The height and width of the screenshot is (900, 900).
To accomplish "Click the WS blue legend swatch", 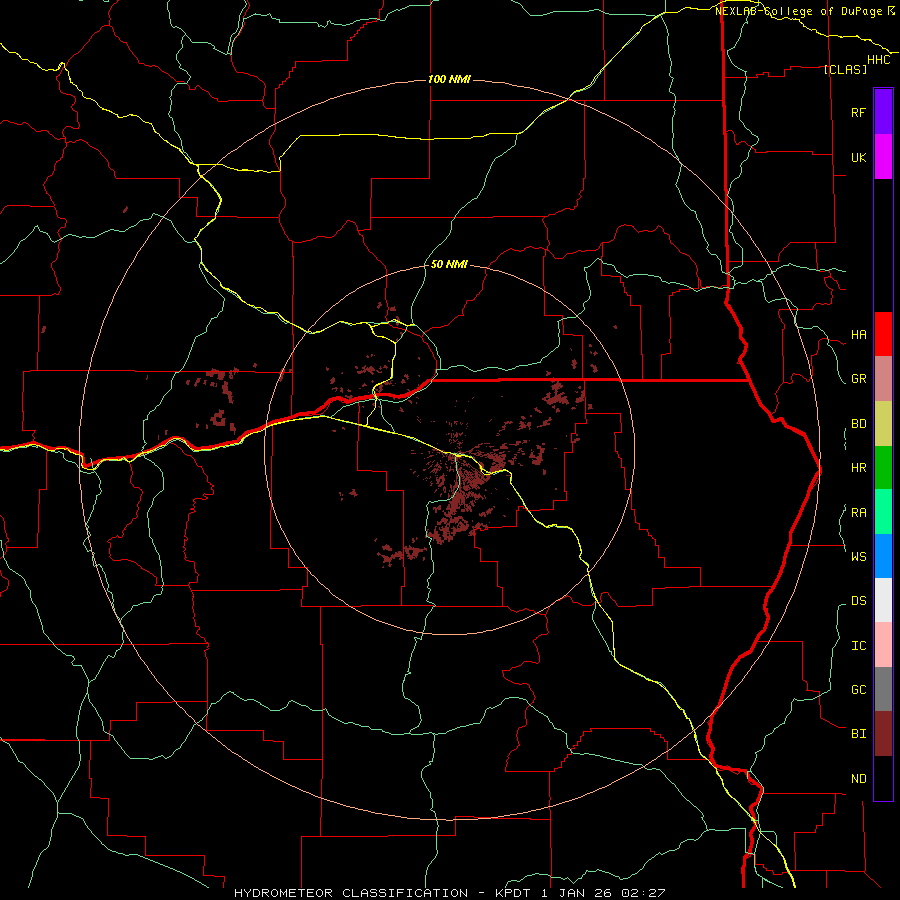I will [x=883, y=556].
